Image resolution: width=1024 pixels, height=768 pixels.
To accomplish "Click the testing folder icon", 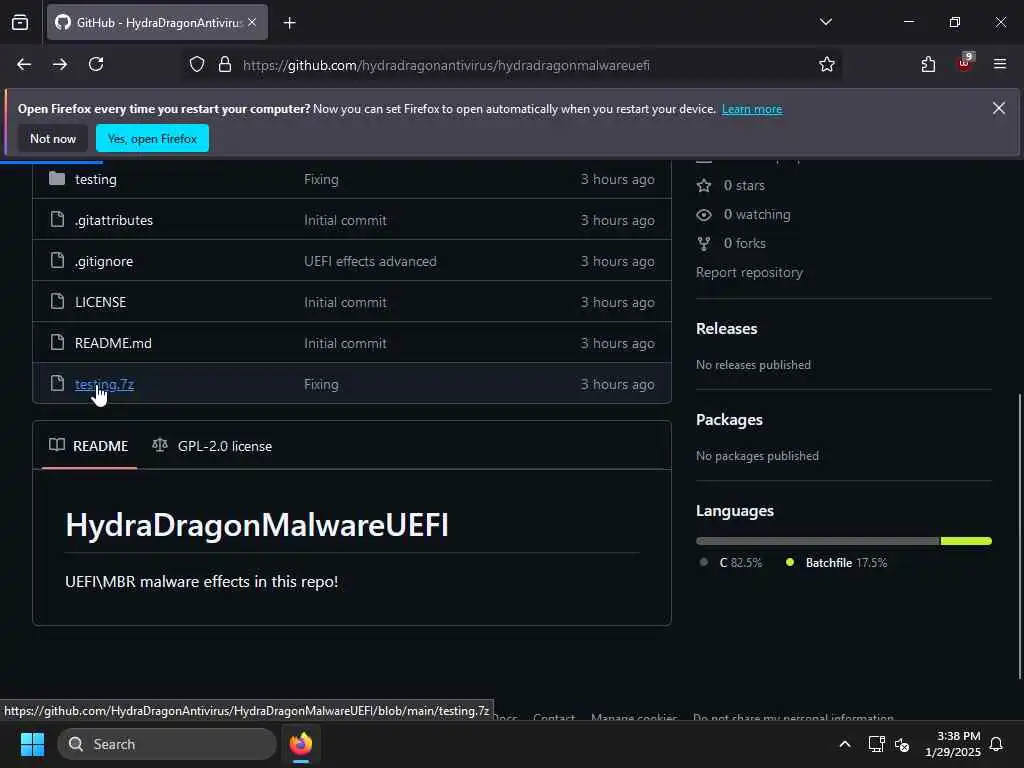I will pos(57,178).
